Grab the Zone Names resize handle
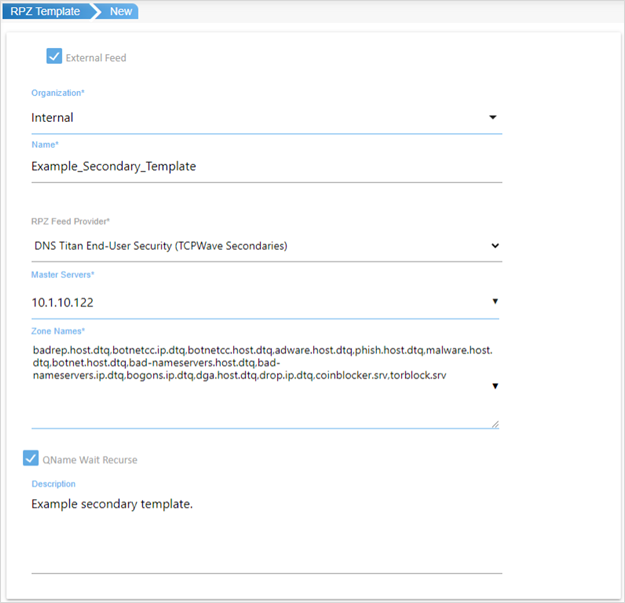This screenshot has width=625, height=603. pos(495,424)
